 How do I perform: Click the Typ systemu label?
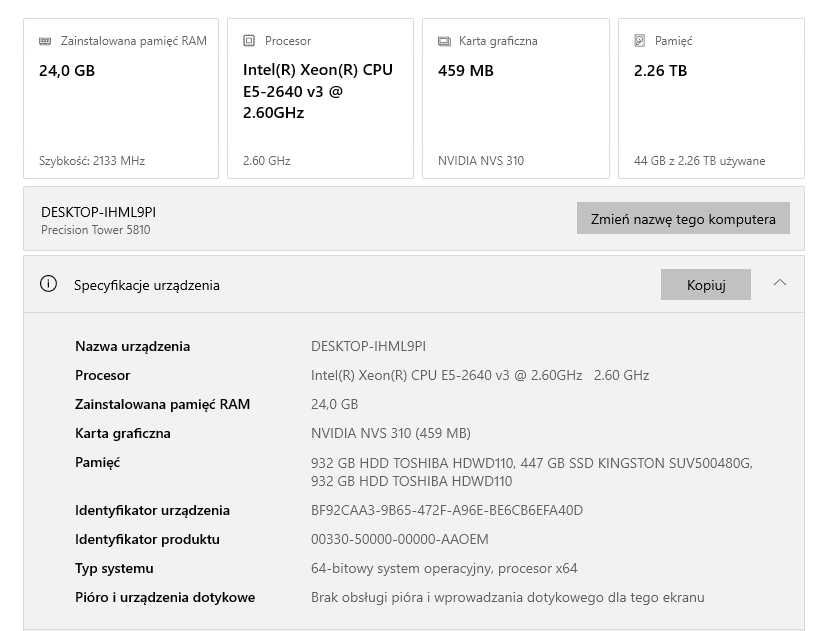click(114, 568)
